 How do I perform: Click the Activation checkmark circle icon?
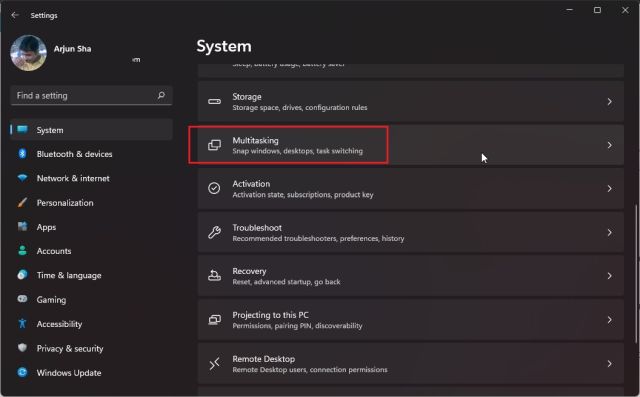pyautogui.click(x=214, y=189)
